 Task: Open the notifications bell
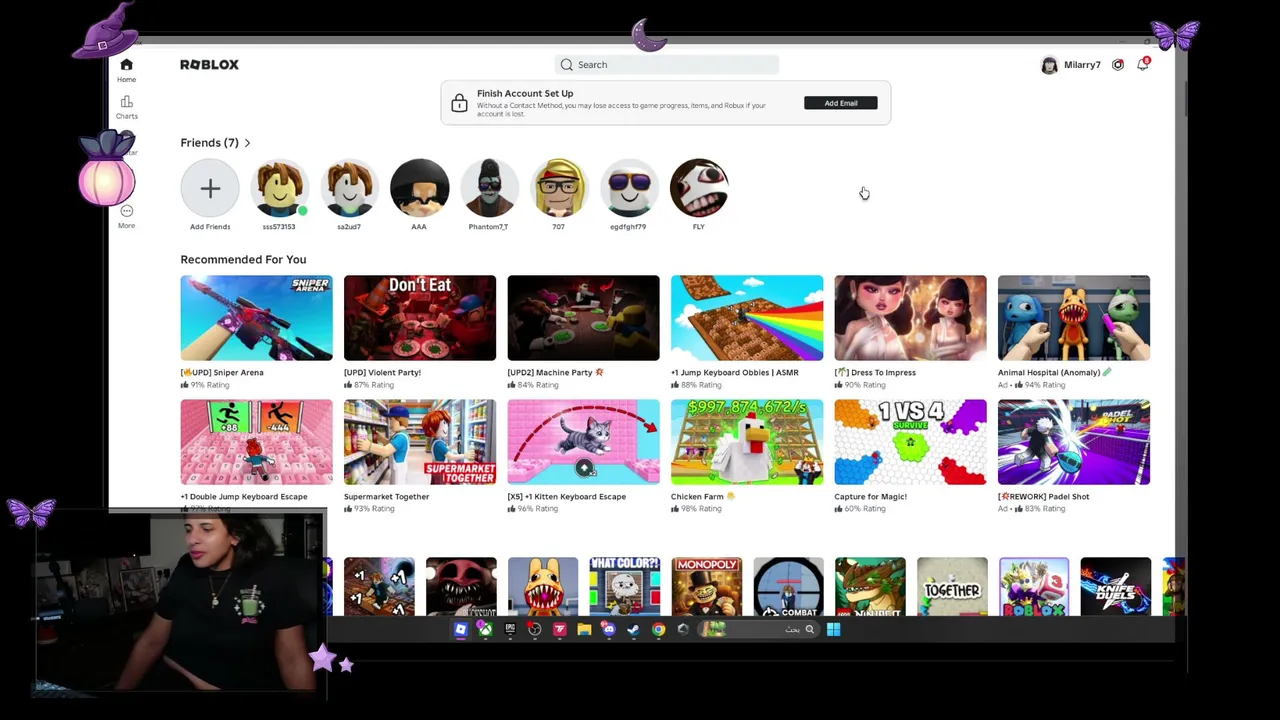click(x=1143, y=65)
